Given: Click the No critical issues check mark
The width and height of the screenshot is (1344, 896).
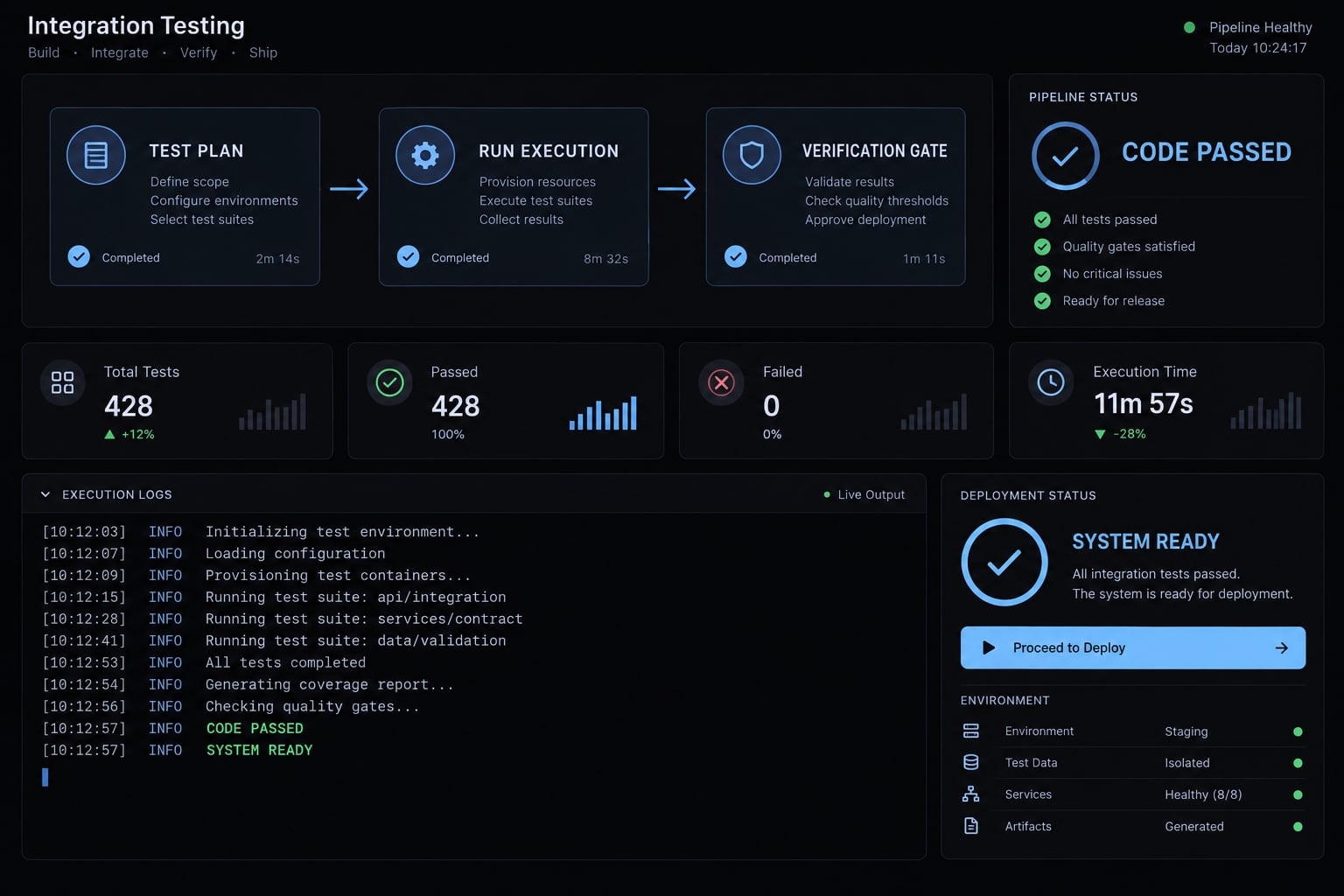Looking at the screenshot, I should pos(1042,274).
